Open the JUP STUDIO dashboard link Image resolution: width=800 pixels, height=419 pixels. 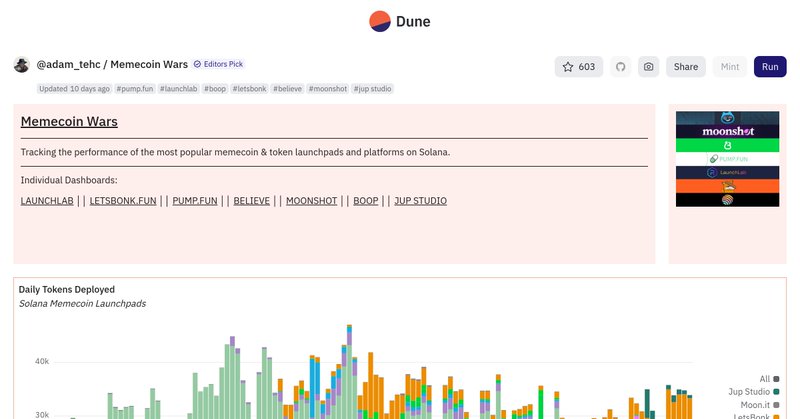(x=420, y=201)
